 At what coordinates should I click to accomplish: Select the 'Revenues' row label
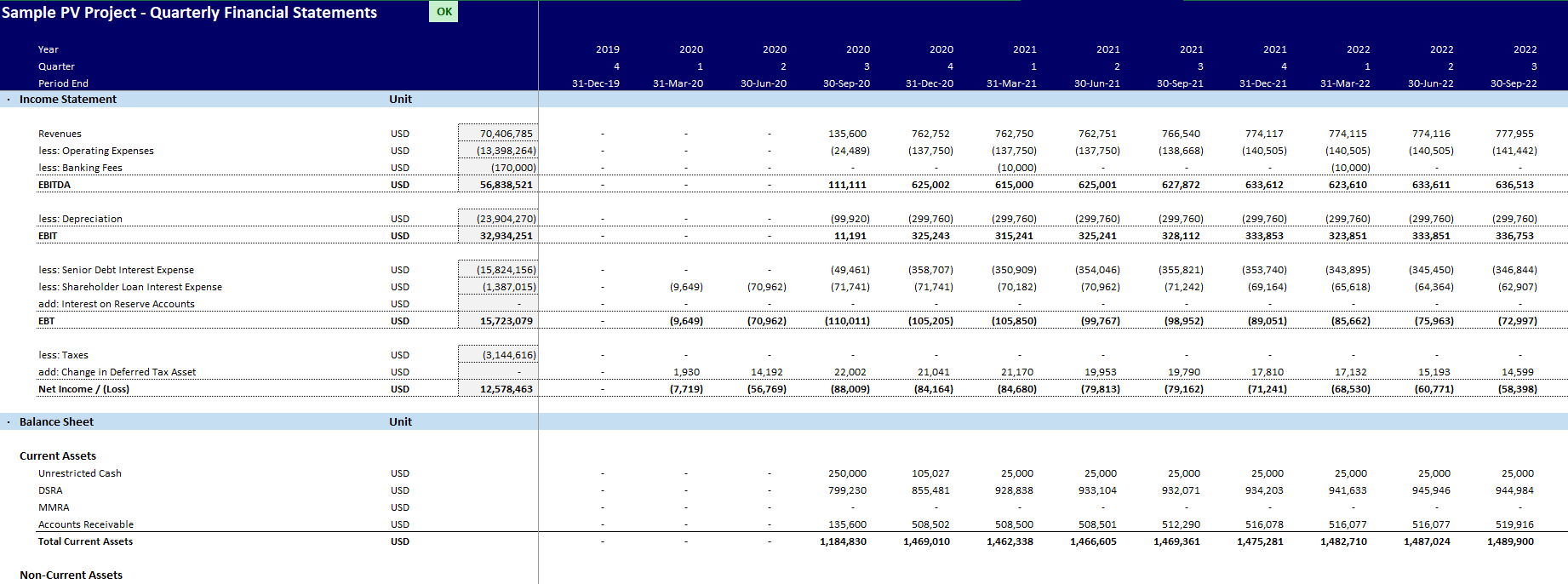[x=60, y=134]
